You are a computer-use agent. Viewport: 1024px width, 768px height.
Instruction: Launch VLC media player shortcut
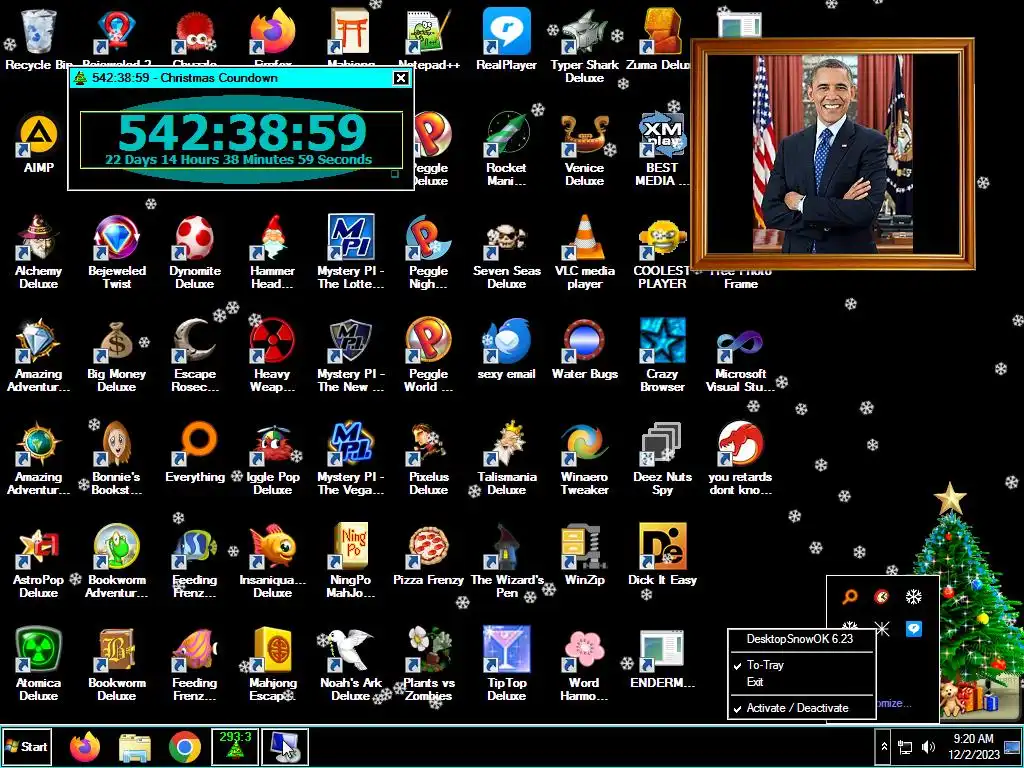point(584,252)
